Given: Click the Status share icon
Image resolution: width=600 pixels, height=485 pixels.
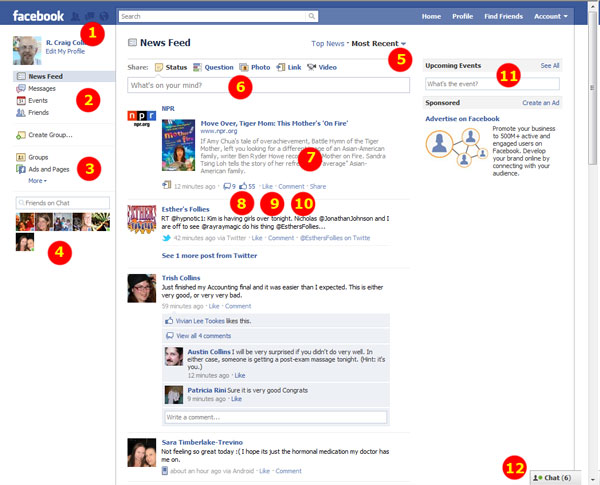Looking at the screenshot, I should (x=158, y=67).
